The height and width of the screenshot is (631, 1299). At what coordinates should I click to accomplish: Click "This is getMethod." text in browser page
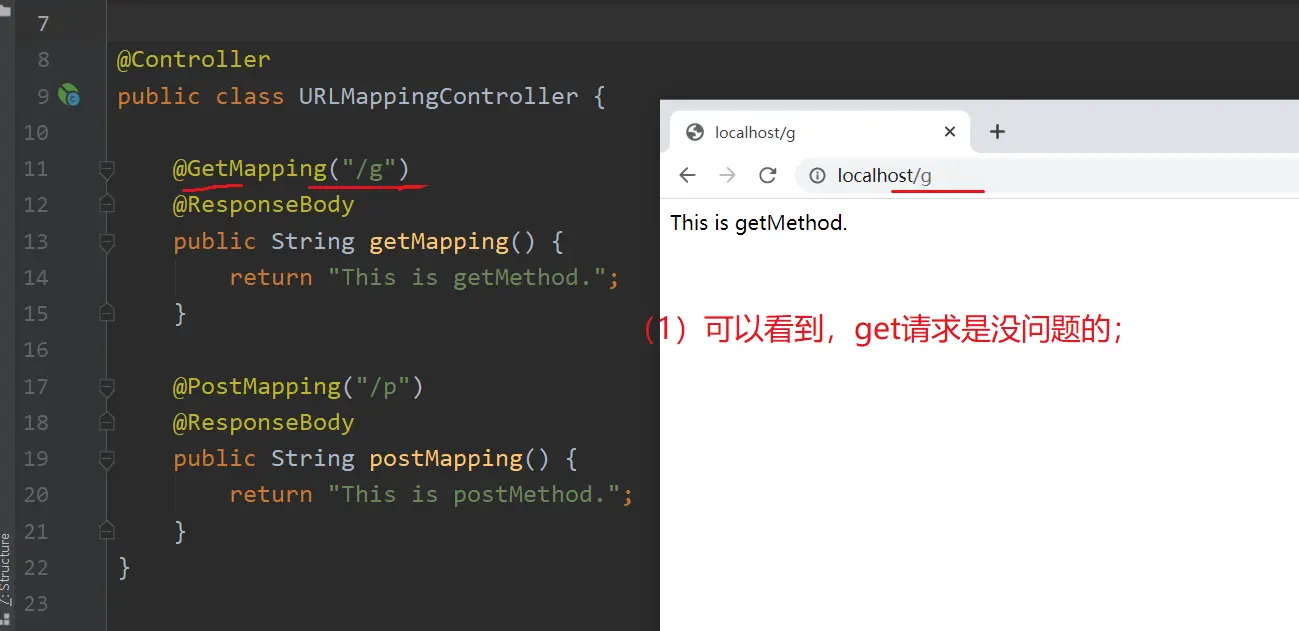[759, 223]
